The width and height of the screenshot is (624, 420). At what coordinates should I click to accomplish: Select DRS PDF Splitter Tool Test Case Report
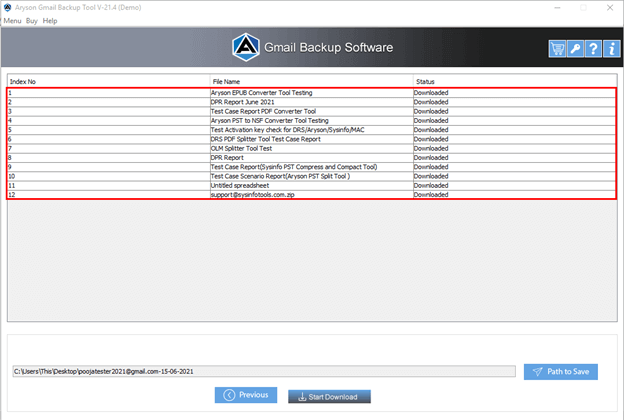[312, 139]
